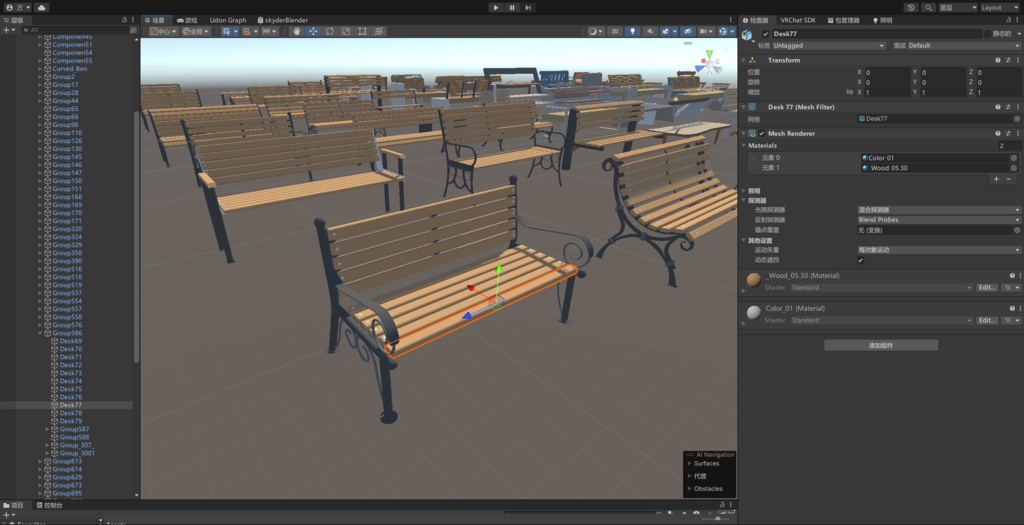
Task: Click Transform component help icon
Action: click(x=998, y=60)
